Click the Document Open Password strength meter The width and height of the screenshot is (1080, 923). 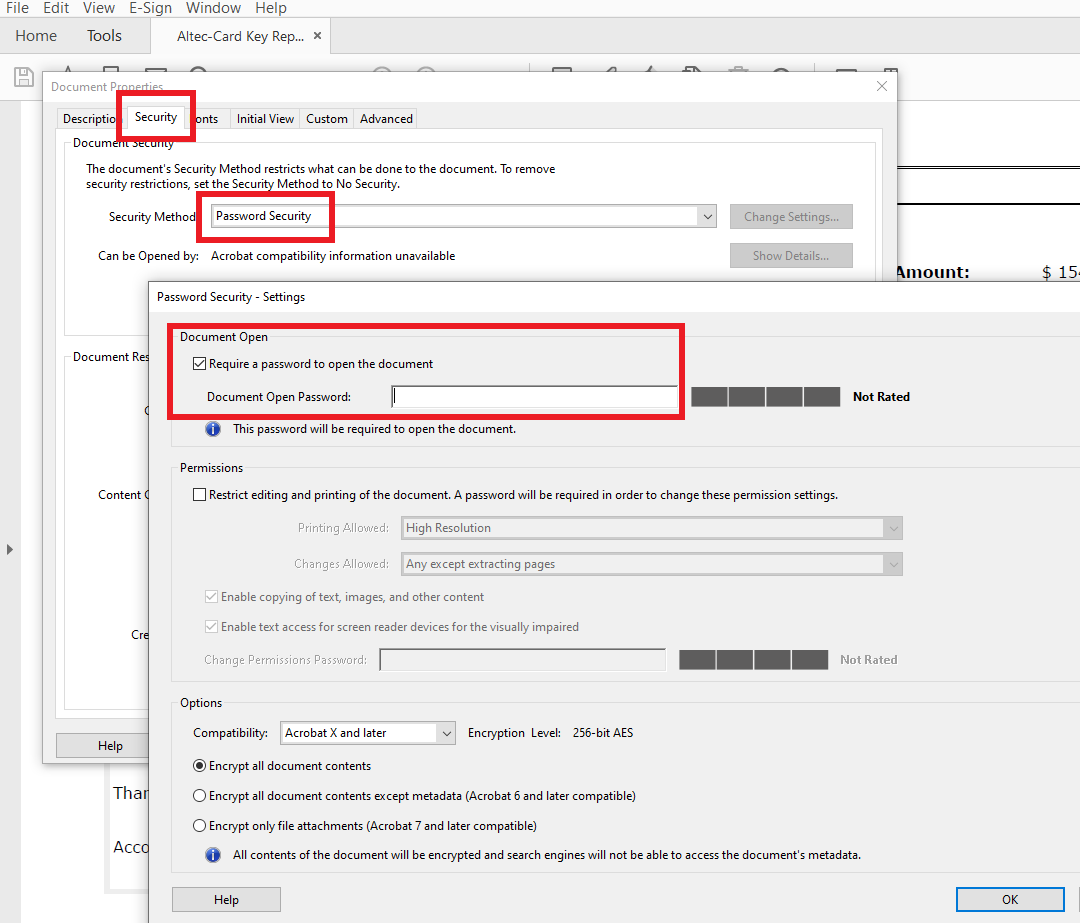tap(765, 397)
